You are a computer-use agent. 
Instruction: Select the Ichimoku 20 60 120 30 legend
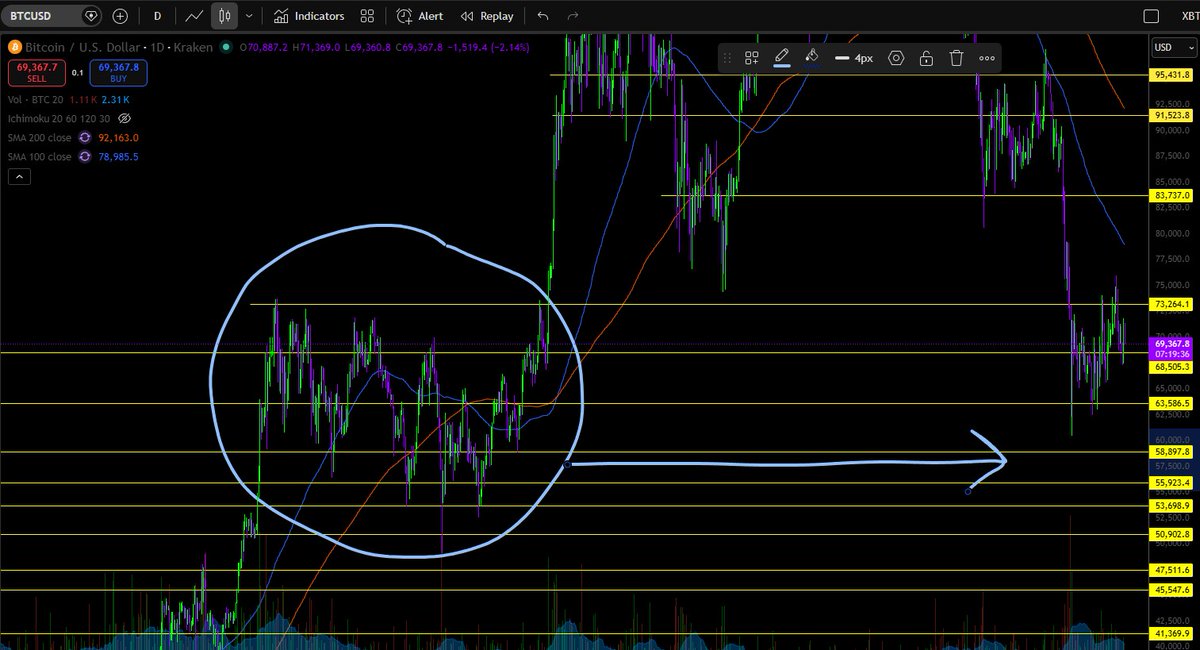pos(61,118)
